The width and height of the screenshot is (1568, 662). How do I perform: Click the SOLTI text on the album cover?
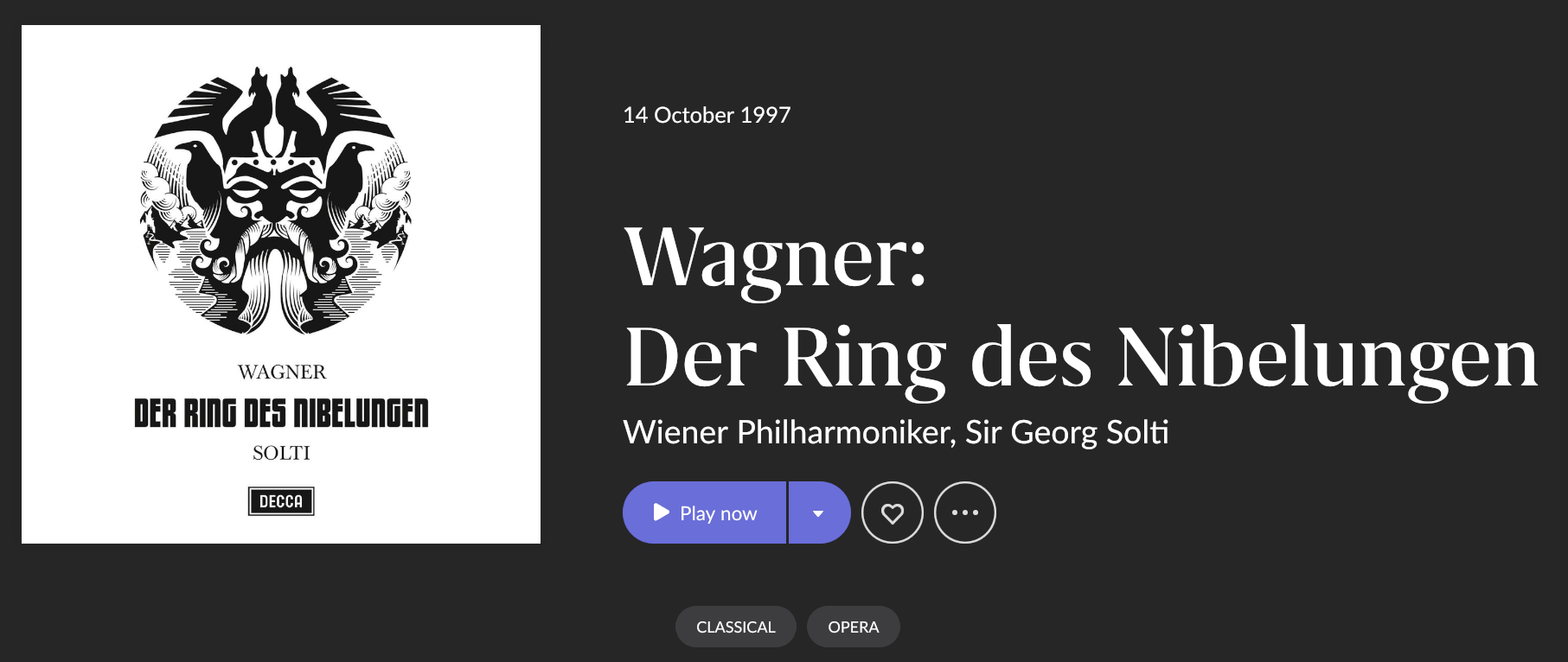(281, 453)
